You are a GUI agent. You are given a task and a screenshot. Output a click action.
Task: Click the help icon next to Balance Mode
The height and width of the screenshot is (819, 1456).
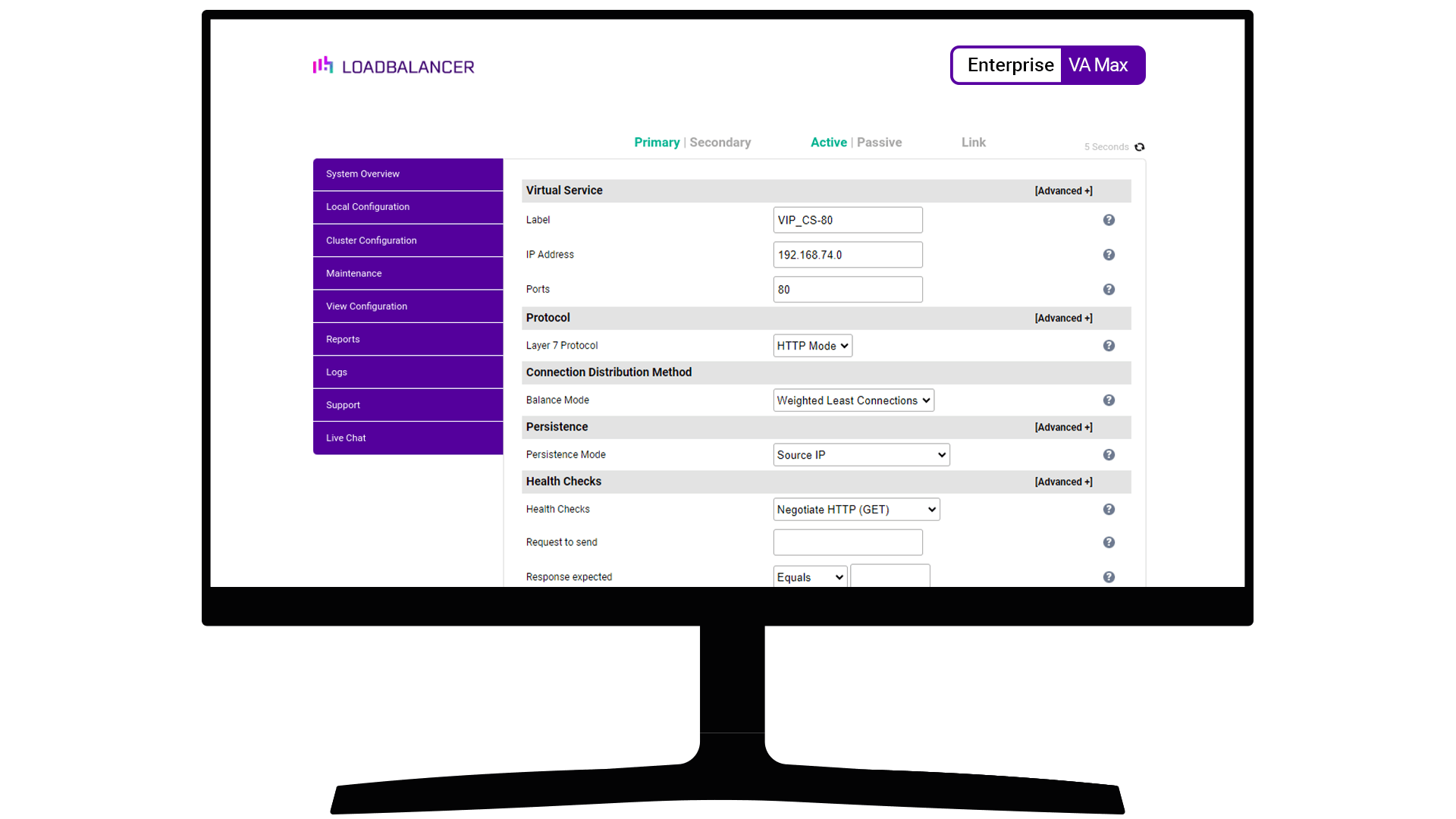pos(1109,400)
